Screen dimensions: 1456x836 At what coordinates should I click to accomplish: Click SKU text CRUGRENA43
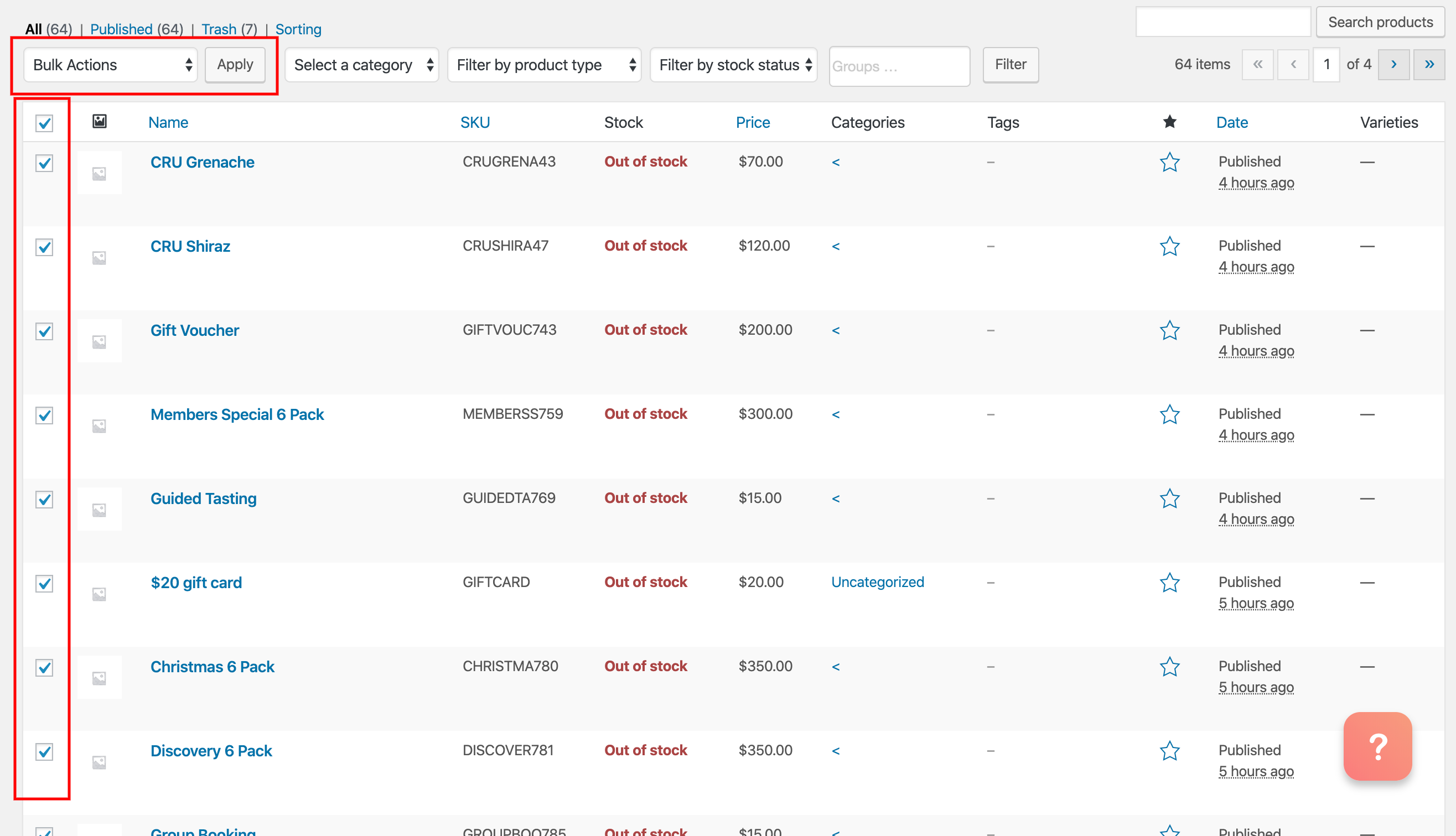click(509, 162)
